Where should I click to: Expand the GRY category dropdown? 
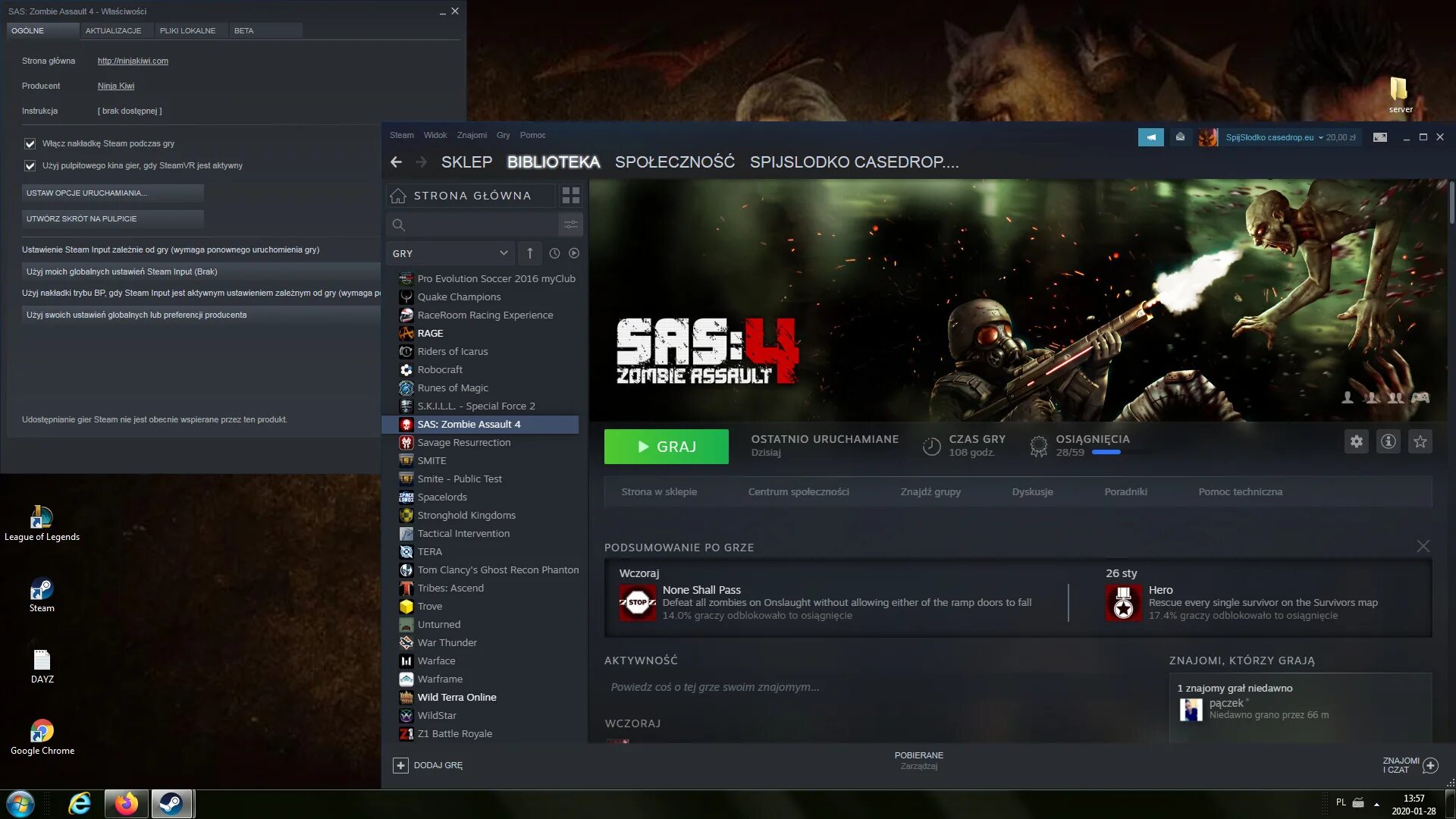[450, 253]
